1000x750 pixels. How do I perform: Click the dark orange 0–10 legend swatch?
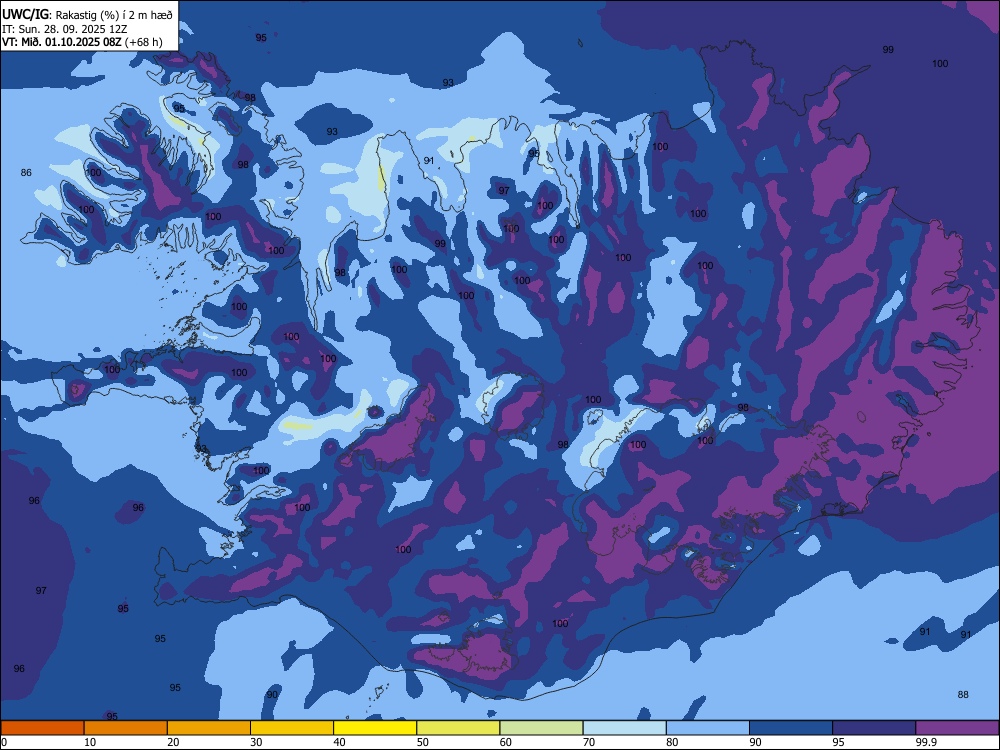click(42, 728)
